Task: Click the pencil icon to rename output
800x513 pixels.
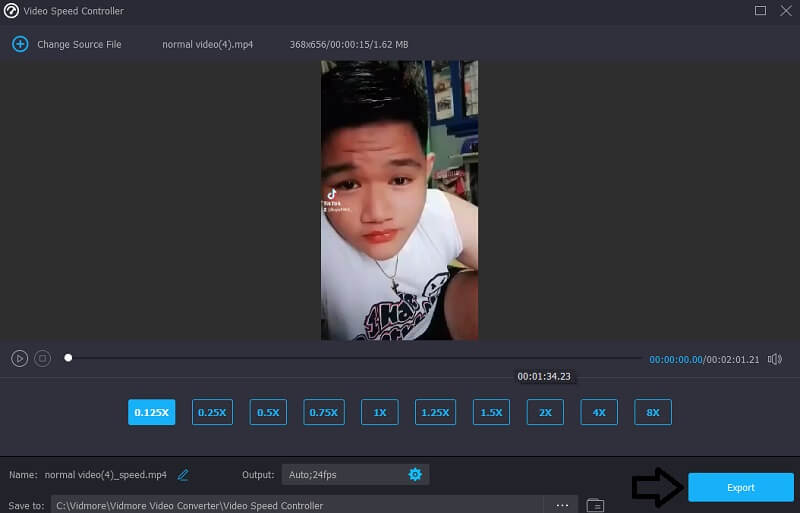Action: click(x=183, y=474)
